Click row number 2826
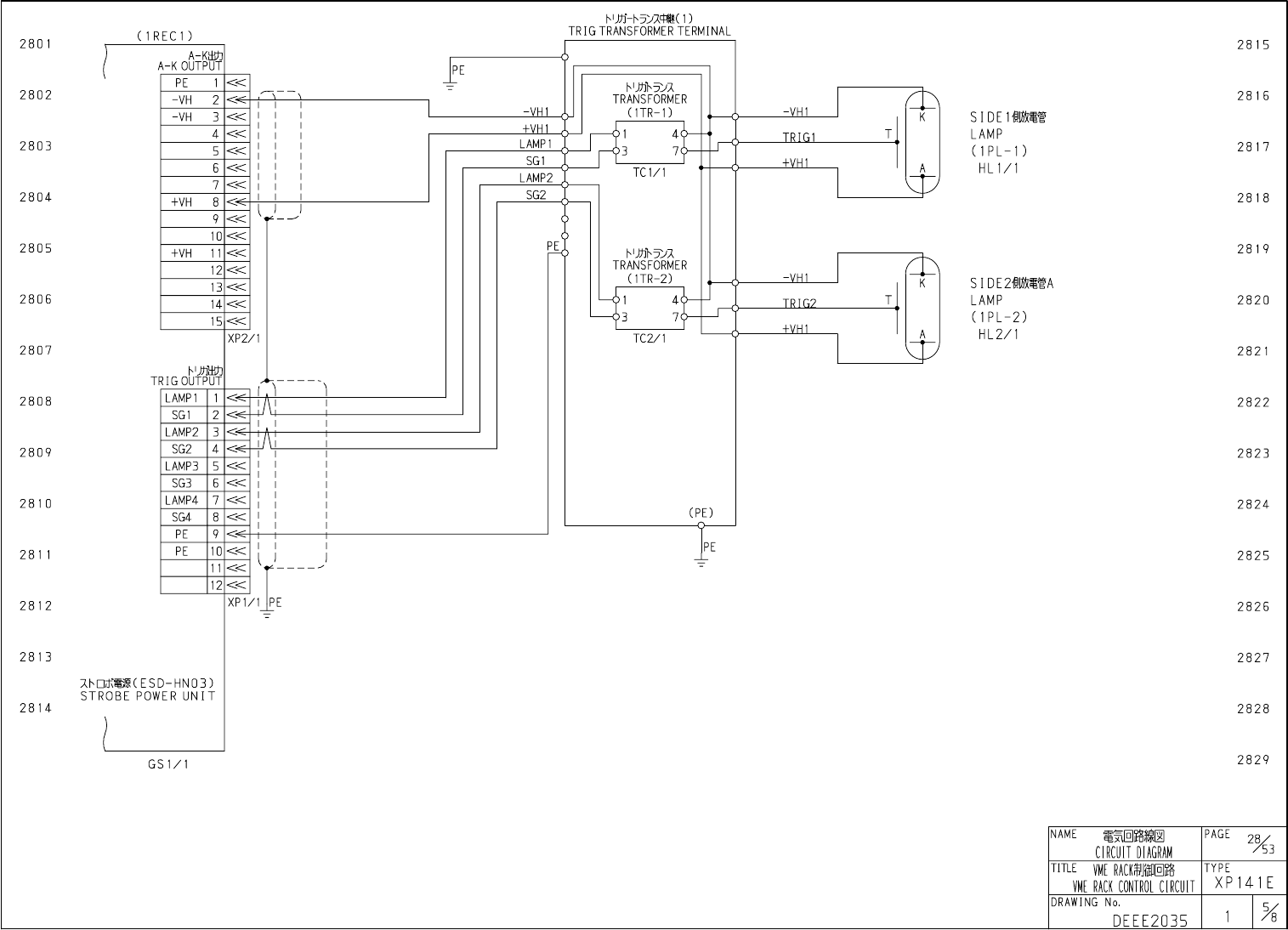 [1253, 607]
